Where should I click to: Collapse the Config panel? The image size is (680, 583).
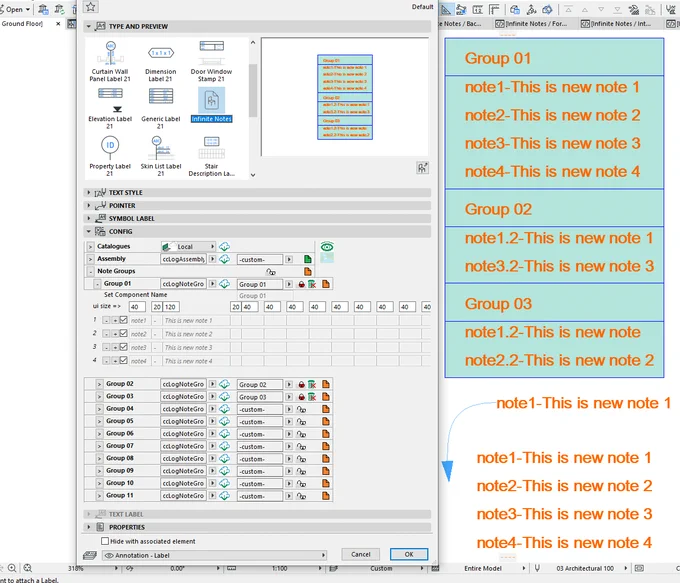(x=88, y=232)
